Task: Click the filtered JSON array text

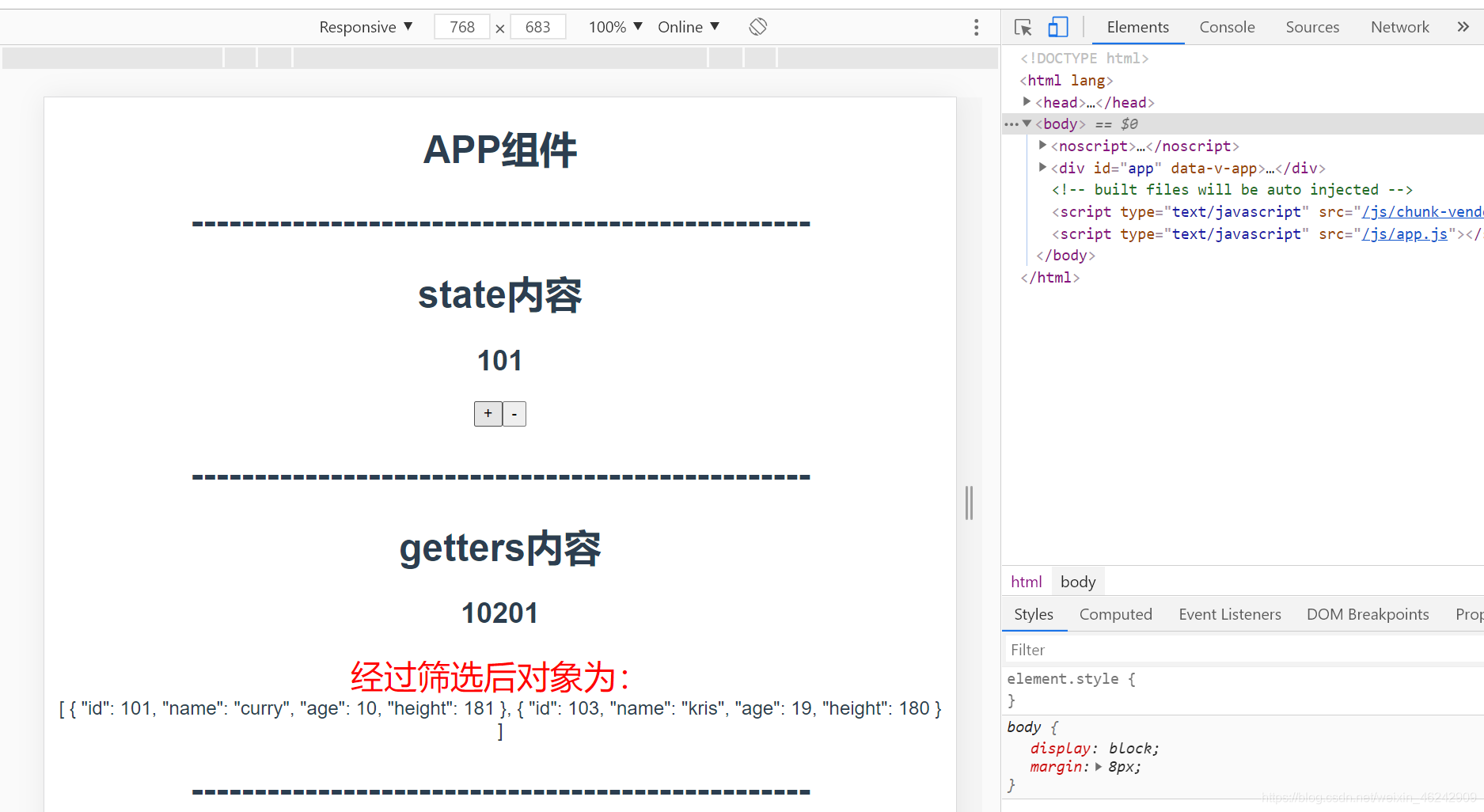Action: coord(500,719)
